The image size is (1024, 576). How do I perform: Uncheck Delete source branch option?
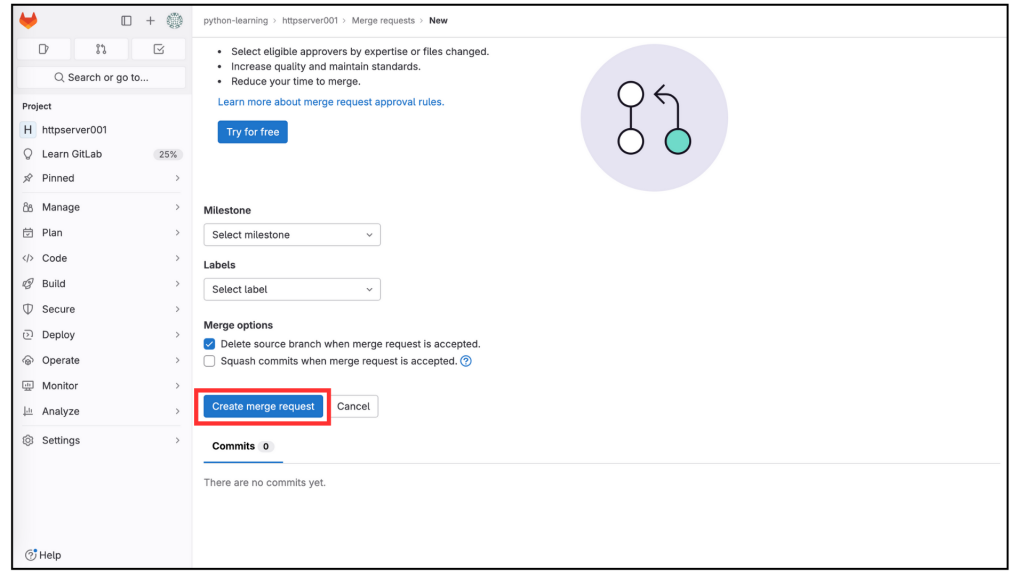pos(209,344)
